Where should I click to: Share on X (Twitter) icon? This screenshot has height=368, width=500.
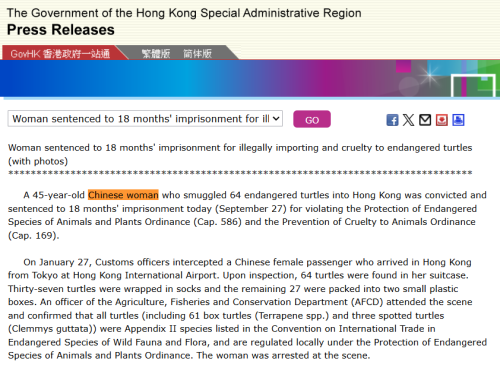[408, 120]
